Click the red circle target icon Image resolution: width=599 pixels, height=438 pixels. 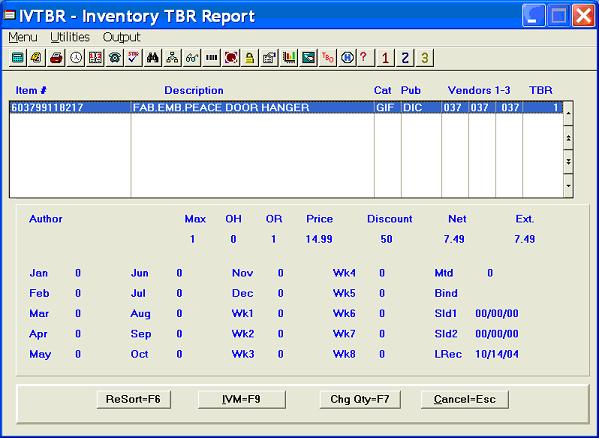pyautogui.click(x=231, y=58)
